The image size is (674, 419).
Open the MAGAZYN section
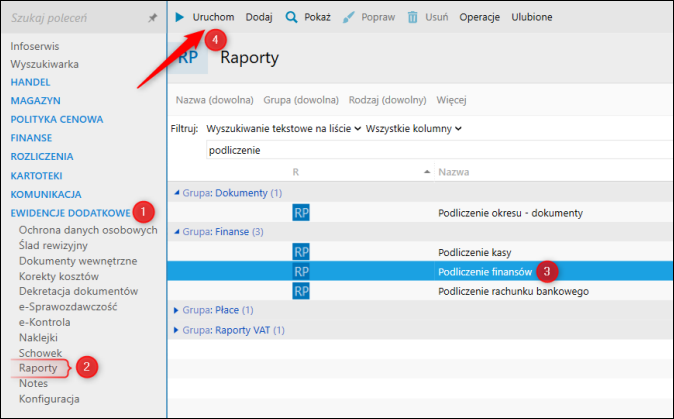(35, 101)
